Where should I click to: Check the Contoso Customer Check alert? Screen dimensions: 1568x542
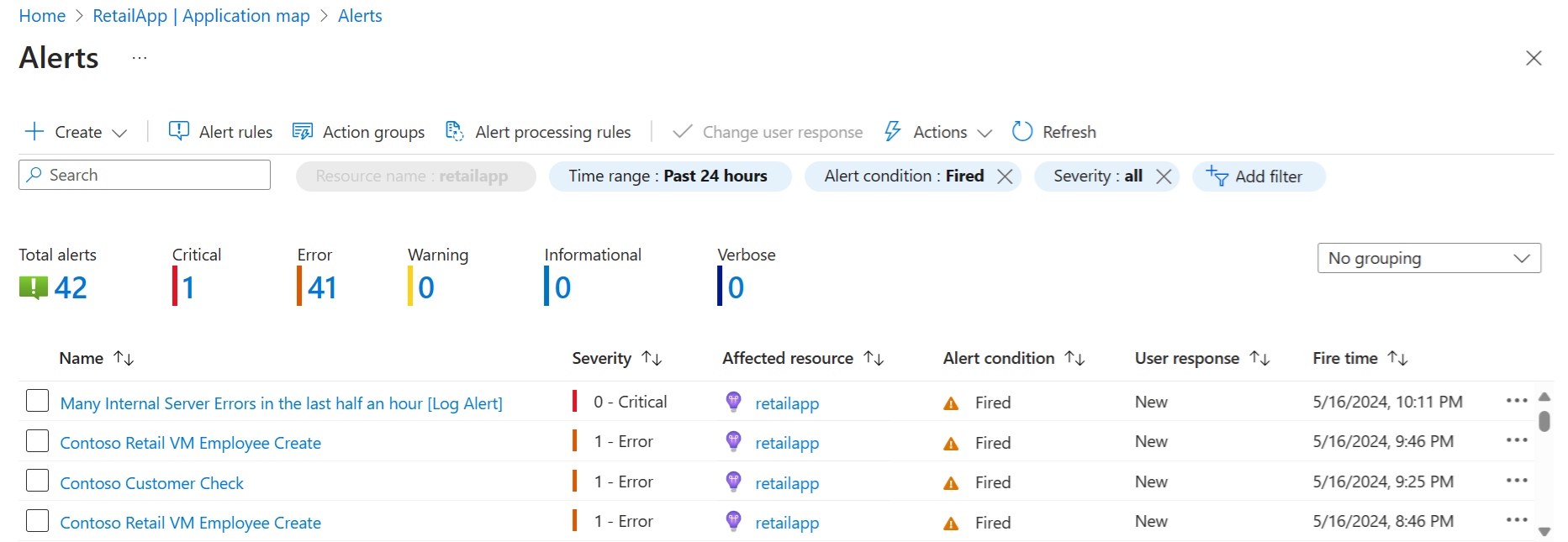pyautogui.click(x=37, y=481)
